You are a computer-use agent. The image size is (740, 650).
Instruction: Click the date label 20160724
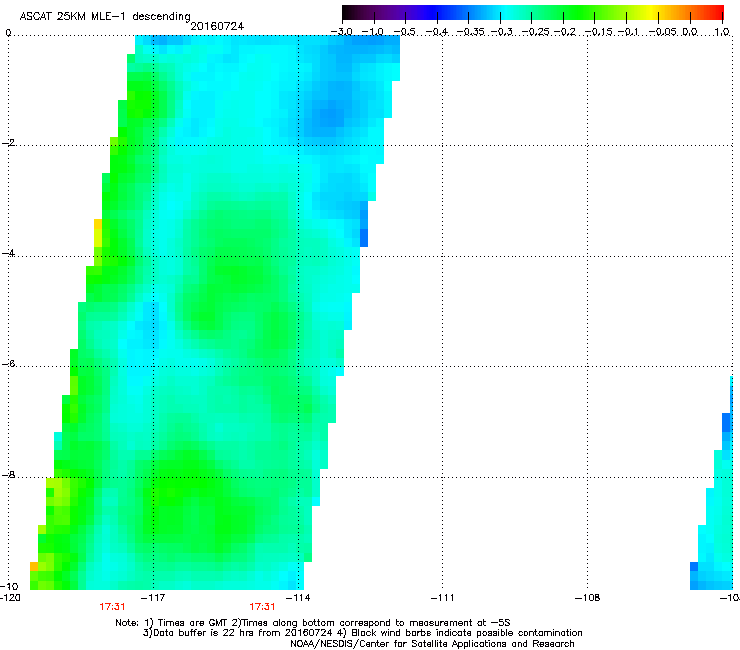point(217,26)
